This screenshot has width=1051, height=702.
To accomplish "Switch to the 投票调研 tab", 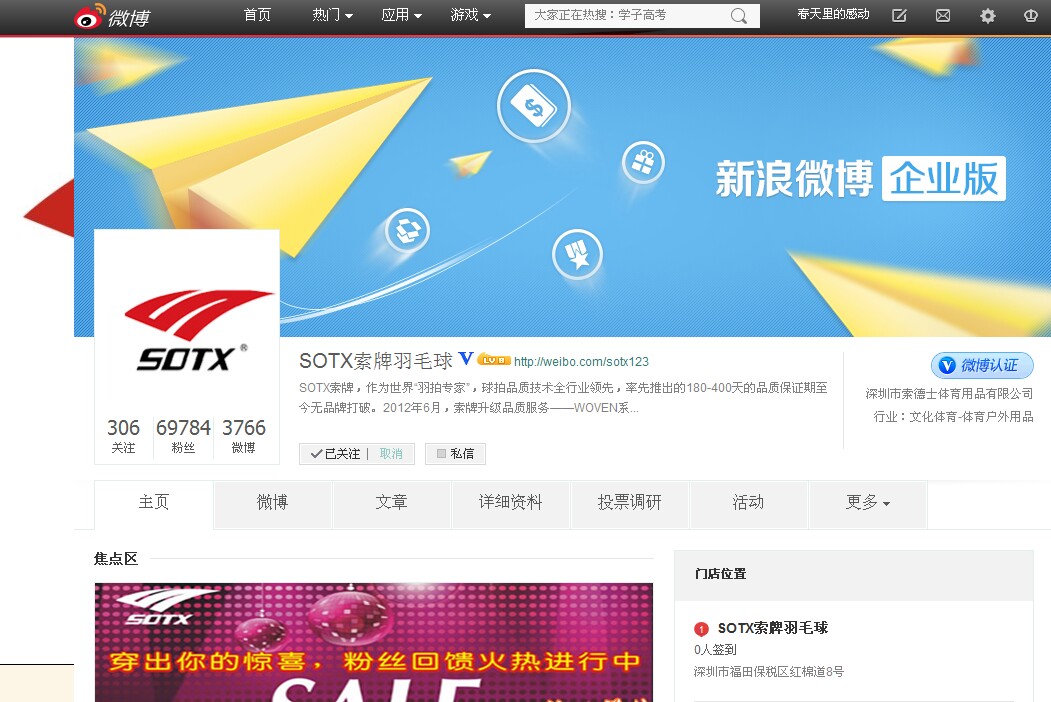I will pyautogui.click(x=629, y=502).
